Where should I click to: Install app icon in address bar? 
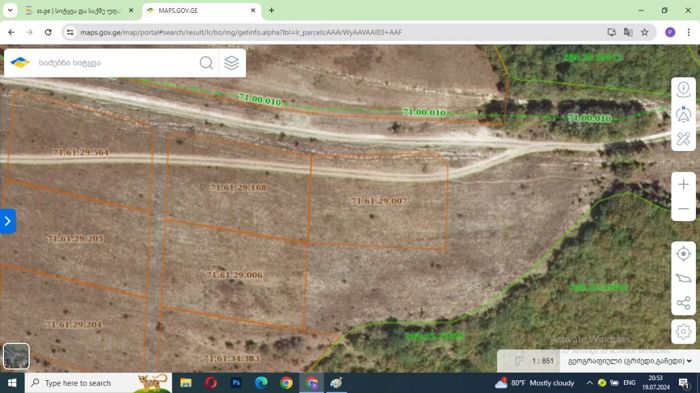pyautogui.click(x=612, y=32)
